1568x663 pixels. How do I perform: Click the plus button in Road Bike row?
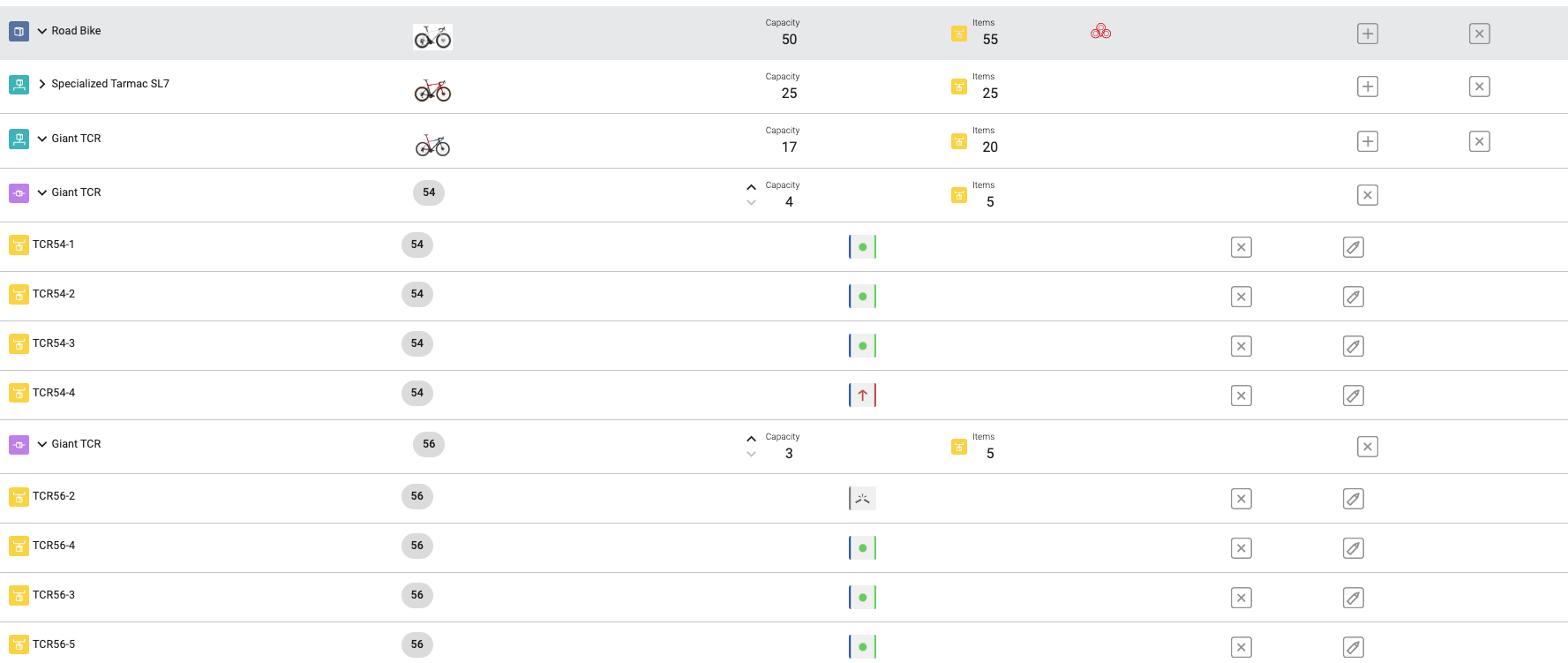click(1367, 34)
